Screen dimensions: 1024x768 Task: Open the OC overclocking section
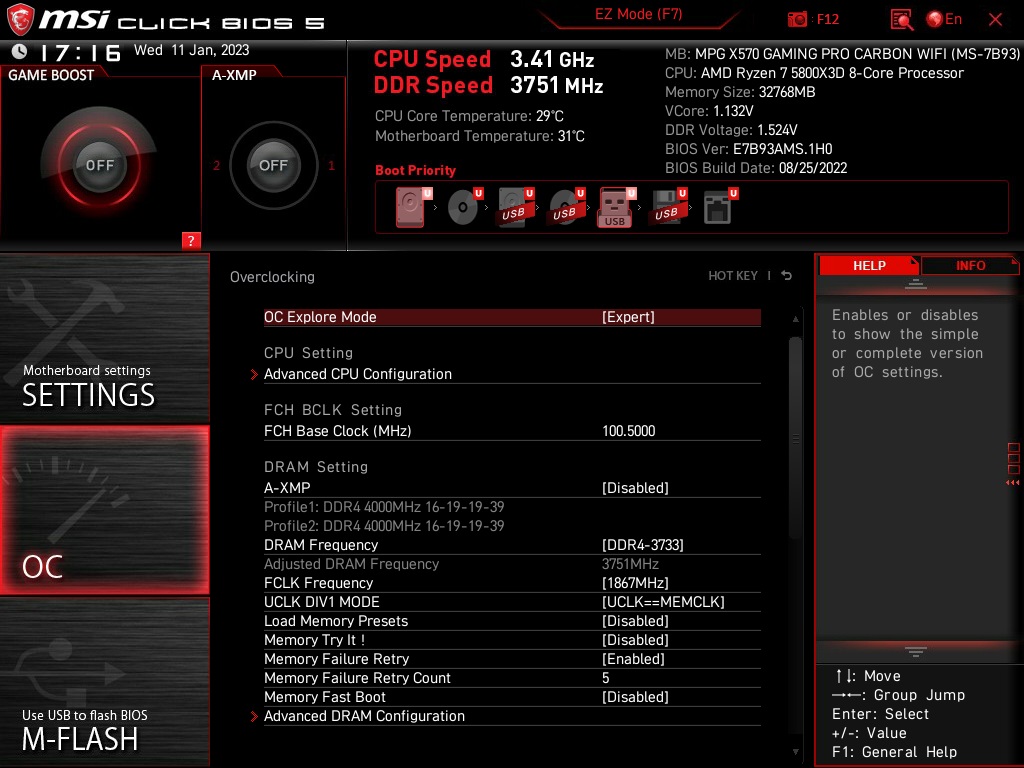[104, 510]
